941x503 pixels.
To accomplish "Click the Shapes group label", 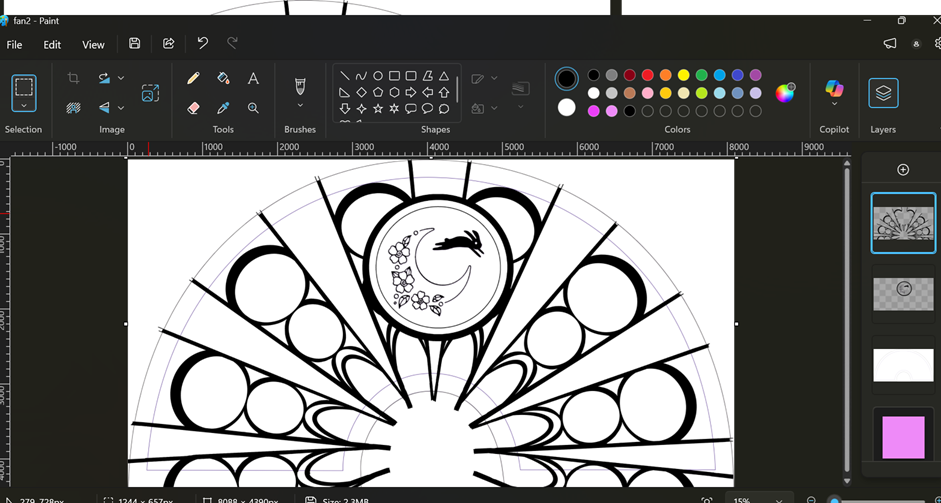I will [x=435, y=130].
